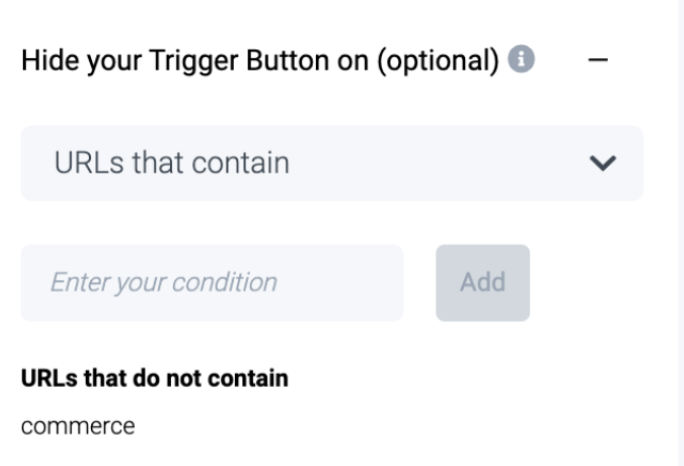This screenshot has width=684, height=466.
Task: Select the commerce condition entry
Action: 78,427
